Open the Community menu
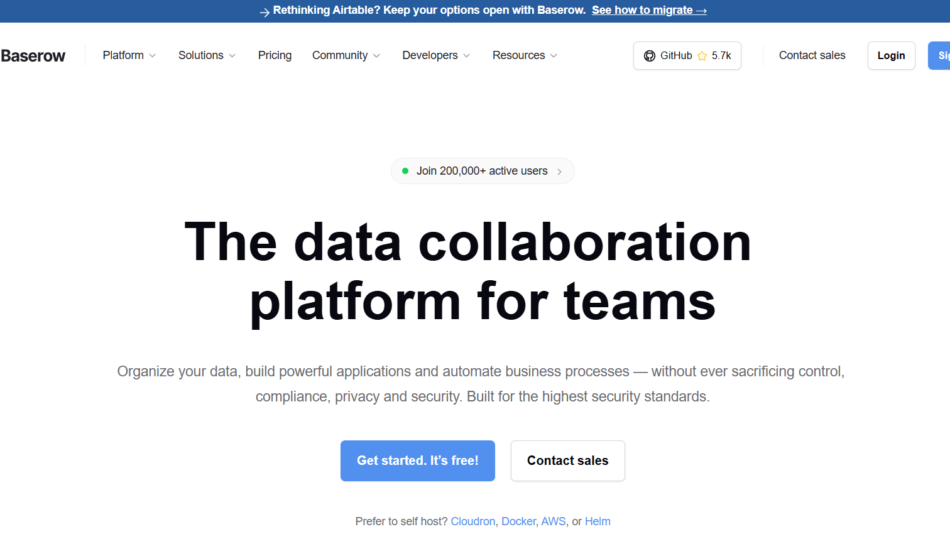Screen dimensions: 950x534 tap(346, 55)
